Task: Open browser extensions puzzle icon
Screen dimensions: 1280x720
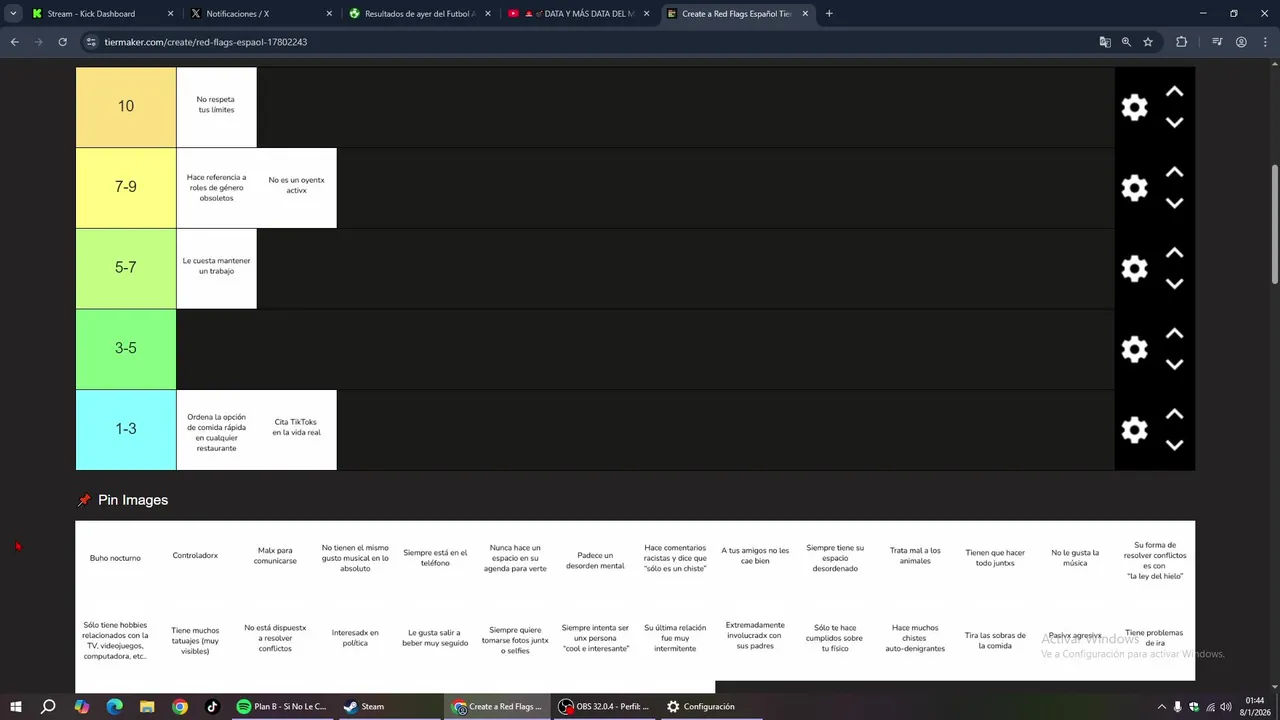Action: (x=1182, y=42)
